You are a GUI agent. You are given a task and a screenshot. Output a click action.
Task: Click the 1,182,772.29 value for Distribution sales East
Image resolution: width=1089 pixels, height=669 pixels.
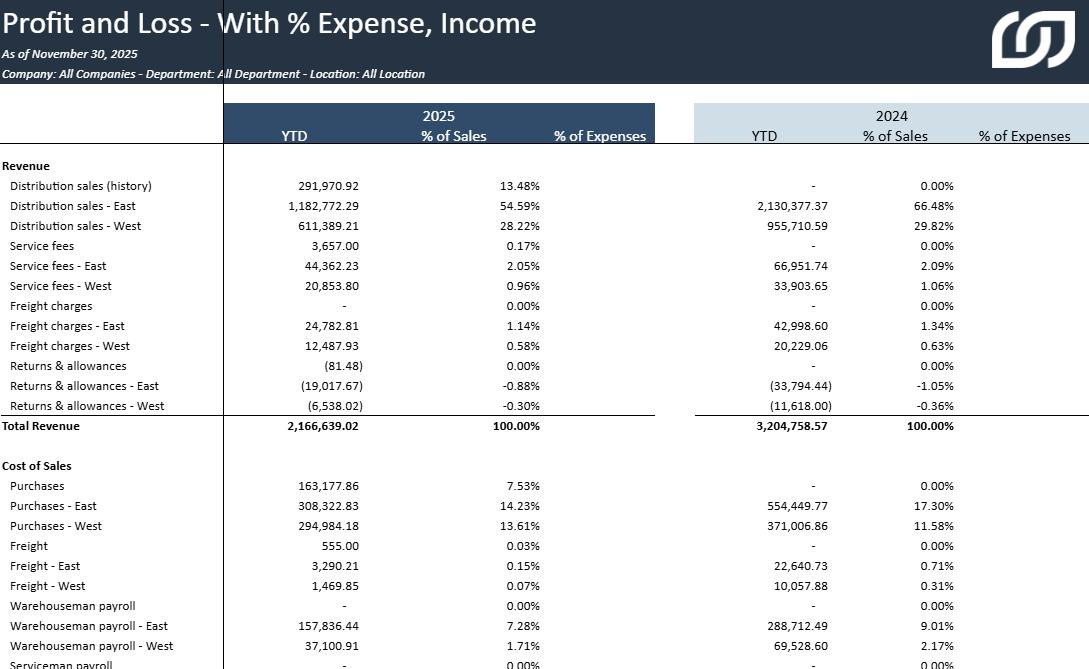pos(324,206)
